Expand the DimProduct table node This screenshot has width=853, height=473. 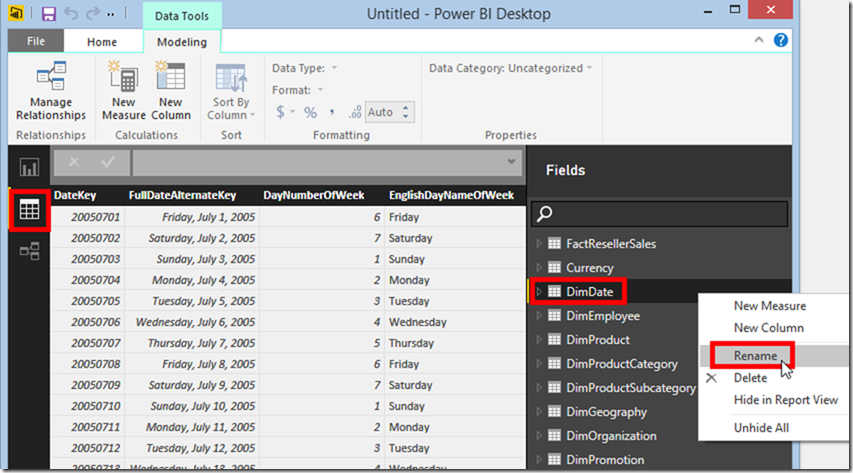point(539,340)
